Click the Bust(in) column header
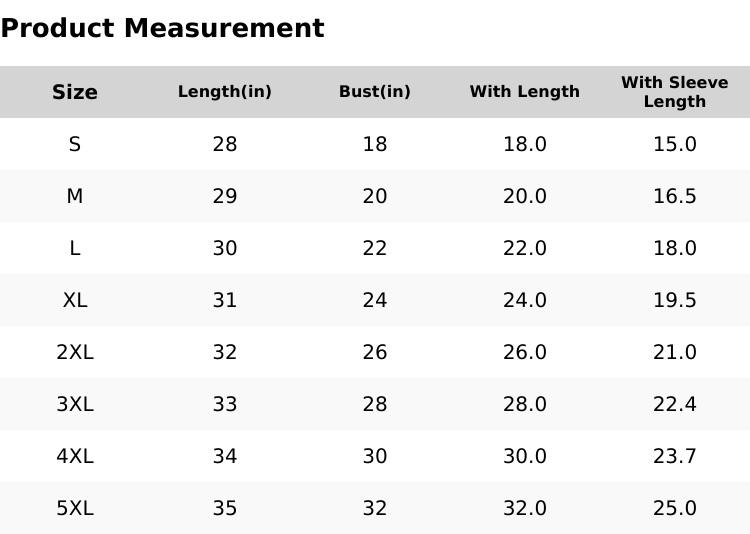Viewport: 750px width, 534px height. coord(375,92)
